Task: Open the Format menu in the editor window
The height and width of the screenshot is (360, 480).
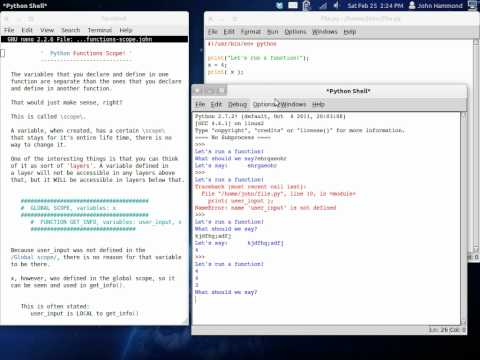Action: tap(251, 32)
